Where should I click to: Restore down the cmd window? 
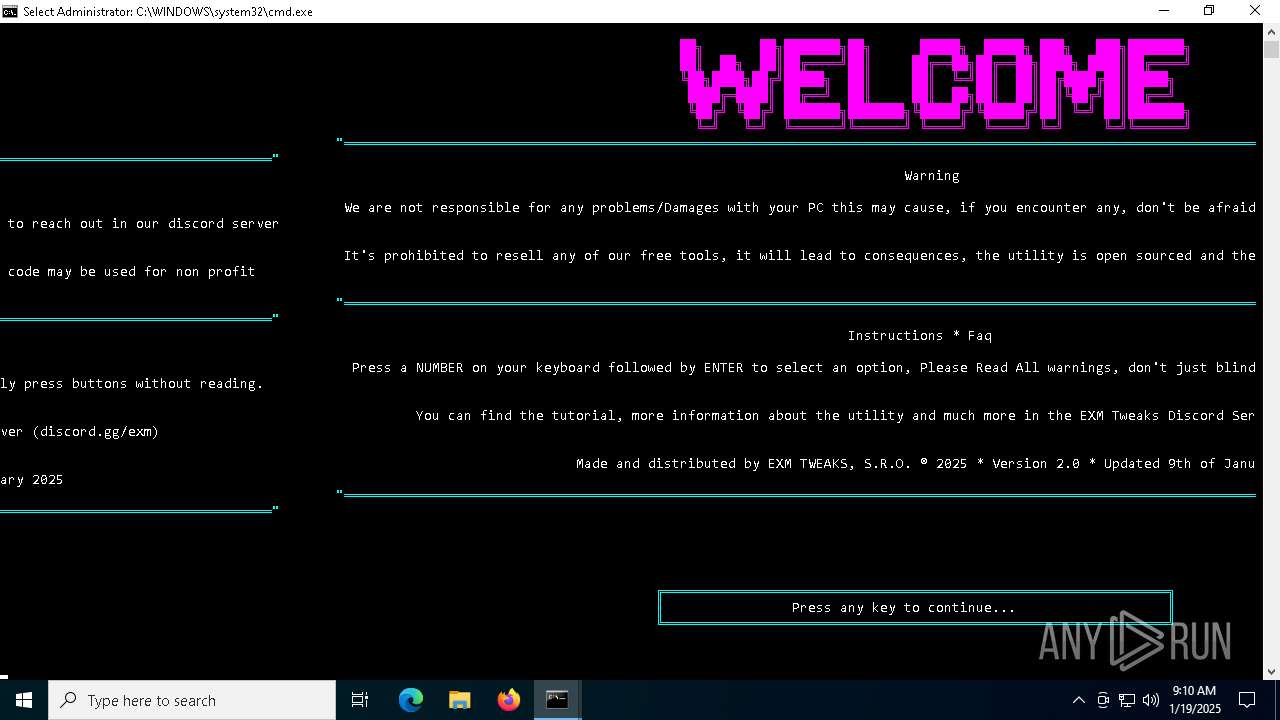click(1209, 11)
